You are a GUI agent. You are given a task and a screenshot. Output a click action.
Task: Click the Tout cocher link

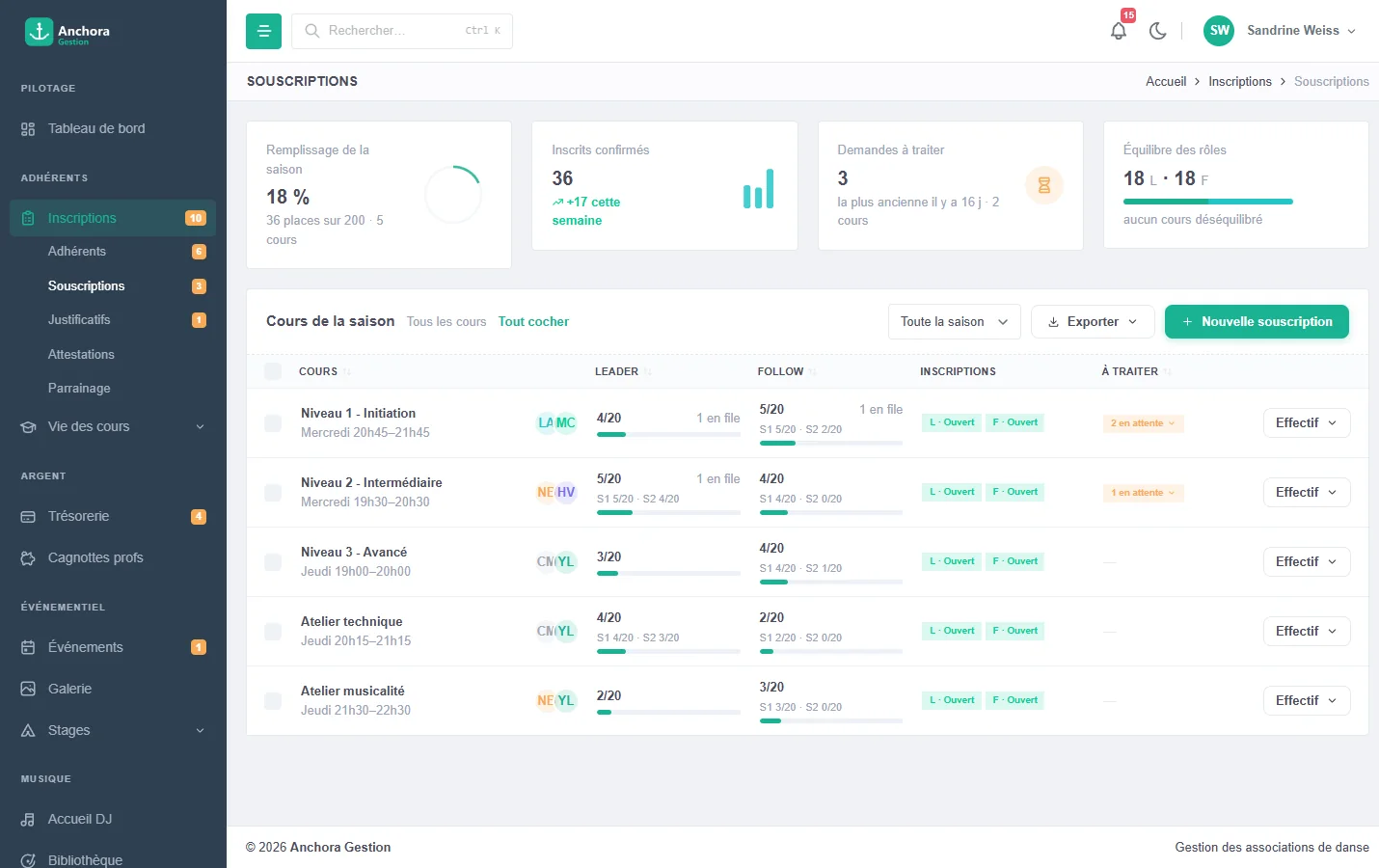533,322
